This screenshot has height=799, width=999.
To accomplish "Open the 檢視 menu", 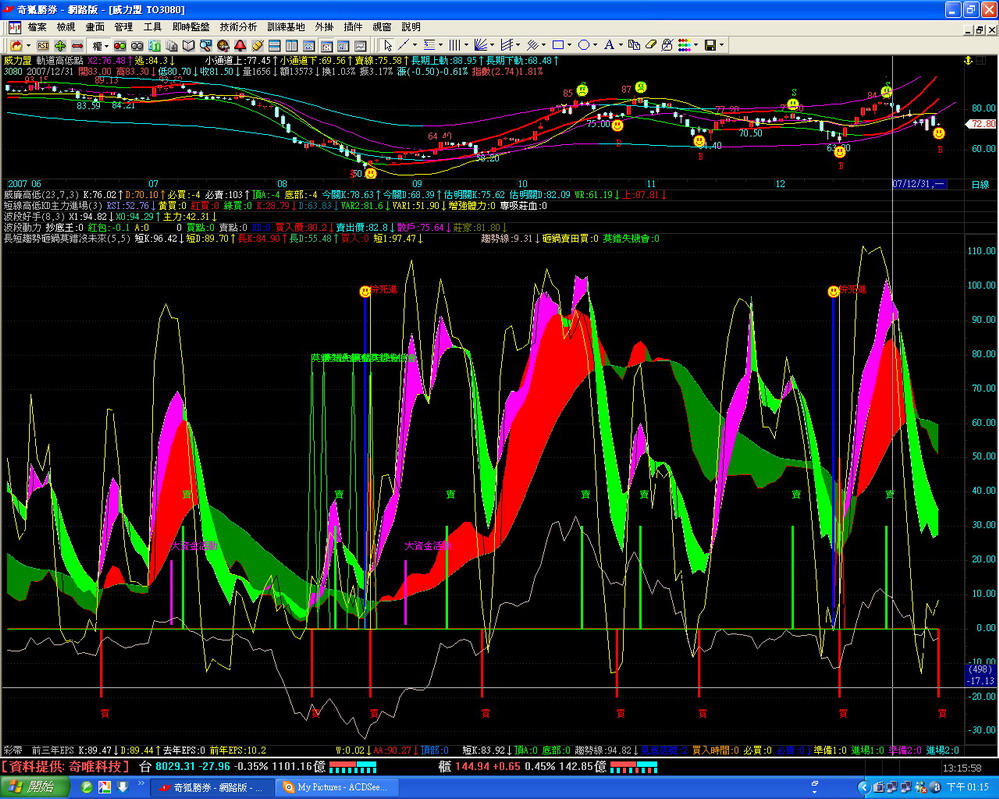I will (x=66, y=27).
